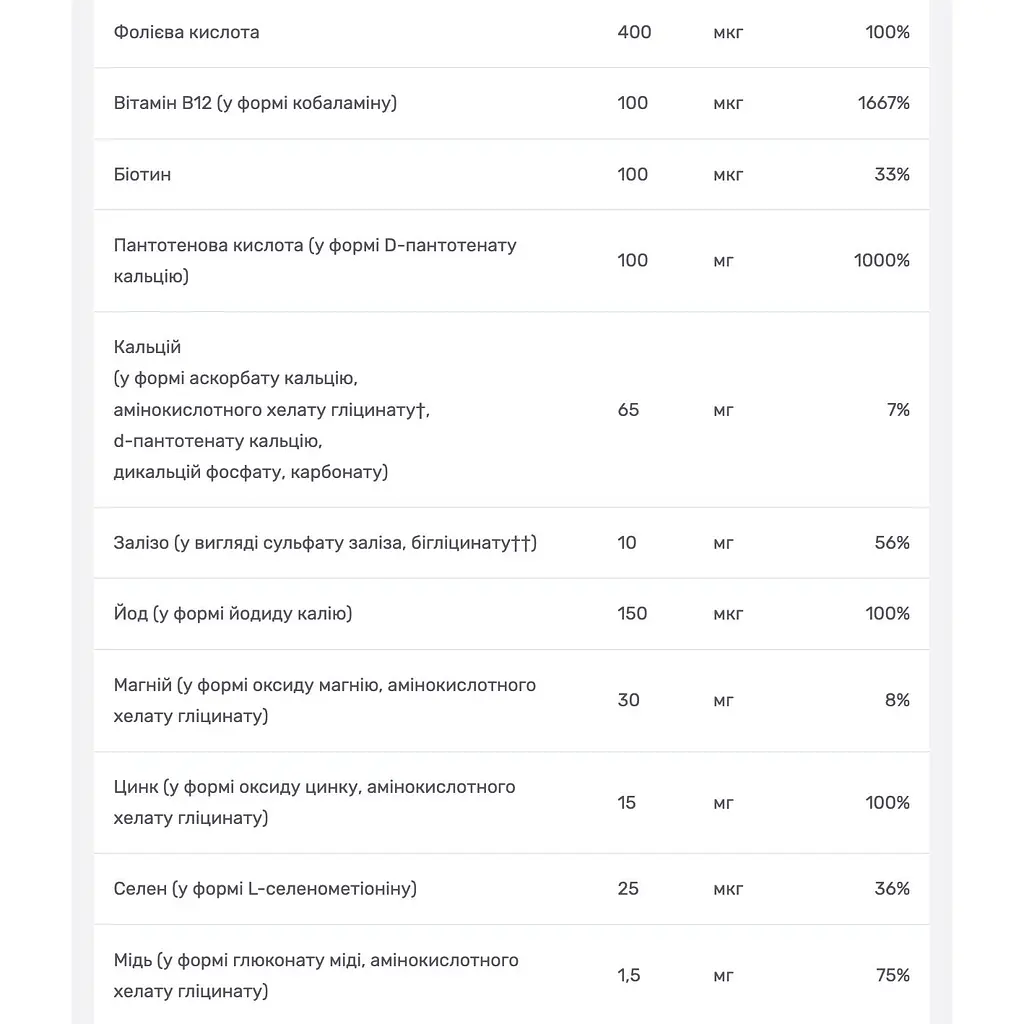The width and height of the screenshot is (1024, 1024).
Task: Click the Цинк ingredient description
Action: 314,802
